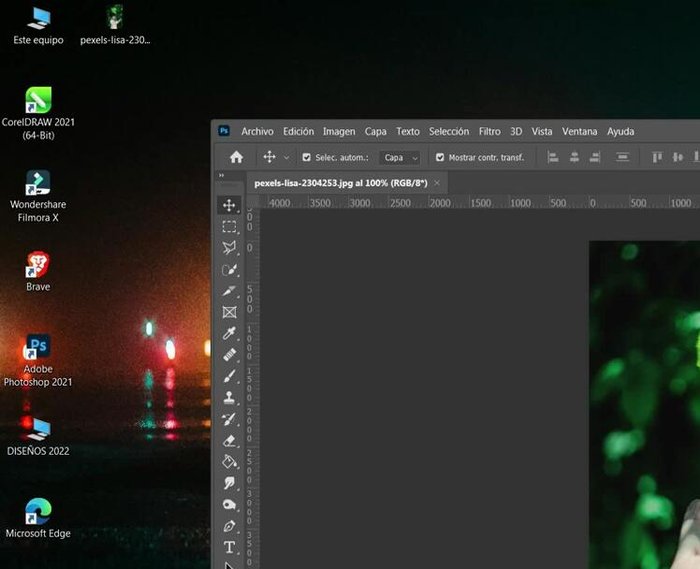Open the Vista menu
This screenshot has height=569, width=700.
coord(542,132)
